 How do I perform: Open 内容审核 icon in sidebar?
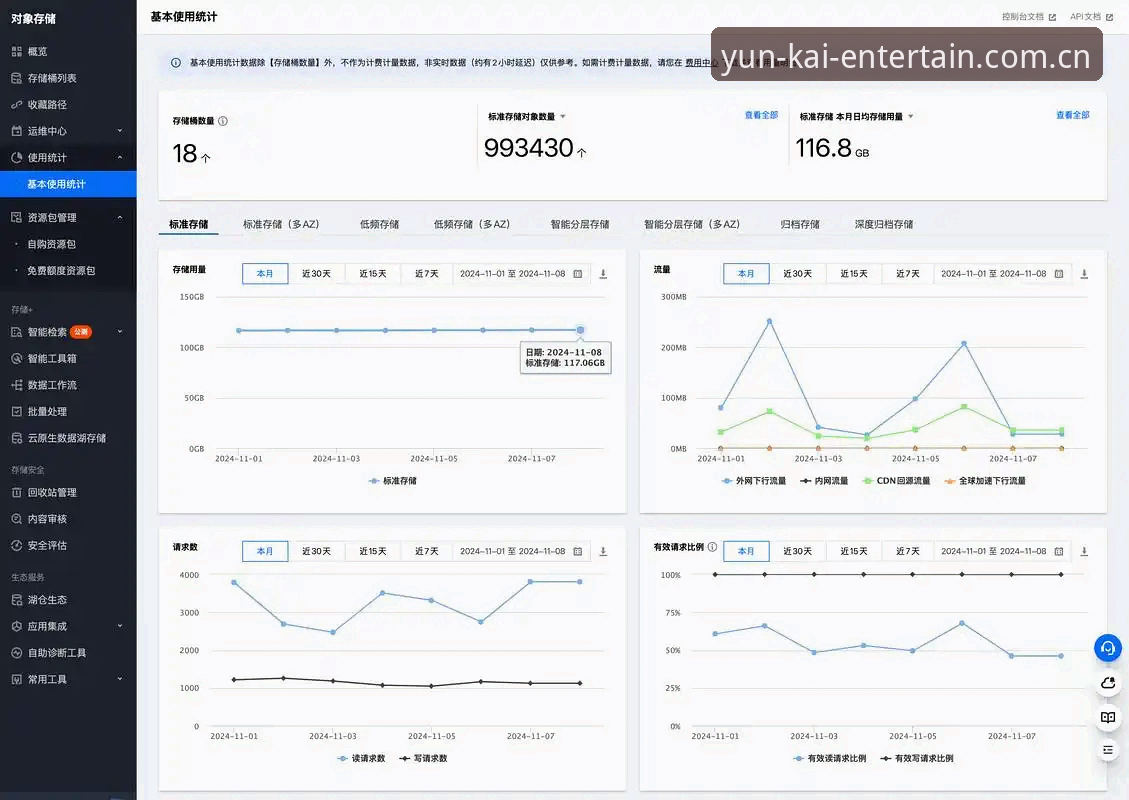point(17,519)
